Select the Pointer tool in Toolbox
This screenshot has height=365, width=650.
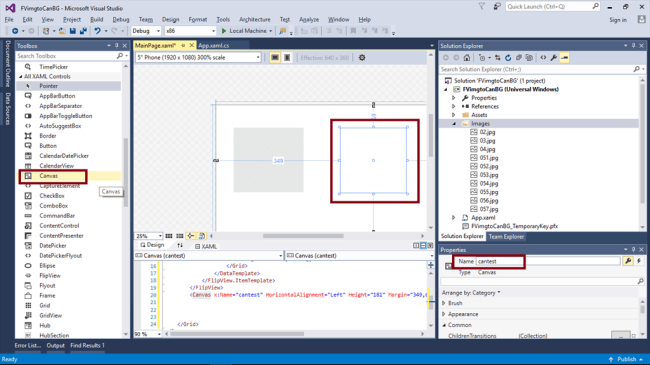tap(49, 86)
